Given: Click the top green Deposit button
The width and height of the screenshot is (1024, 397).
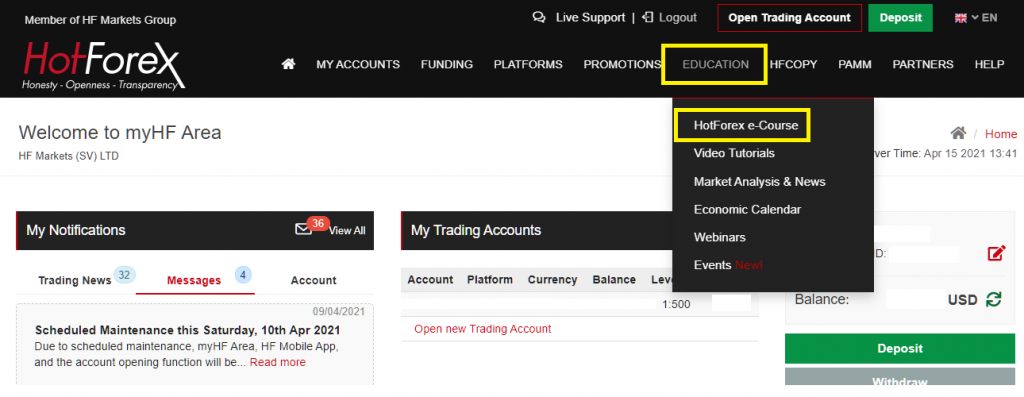Looking at the screenshot, I should point(900,18).
